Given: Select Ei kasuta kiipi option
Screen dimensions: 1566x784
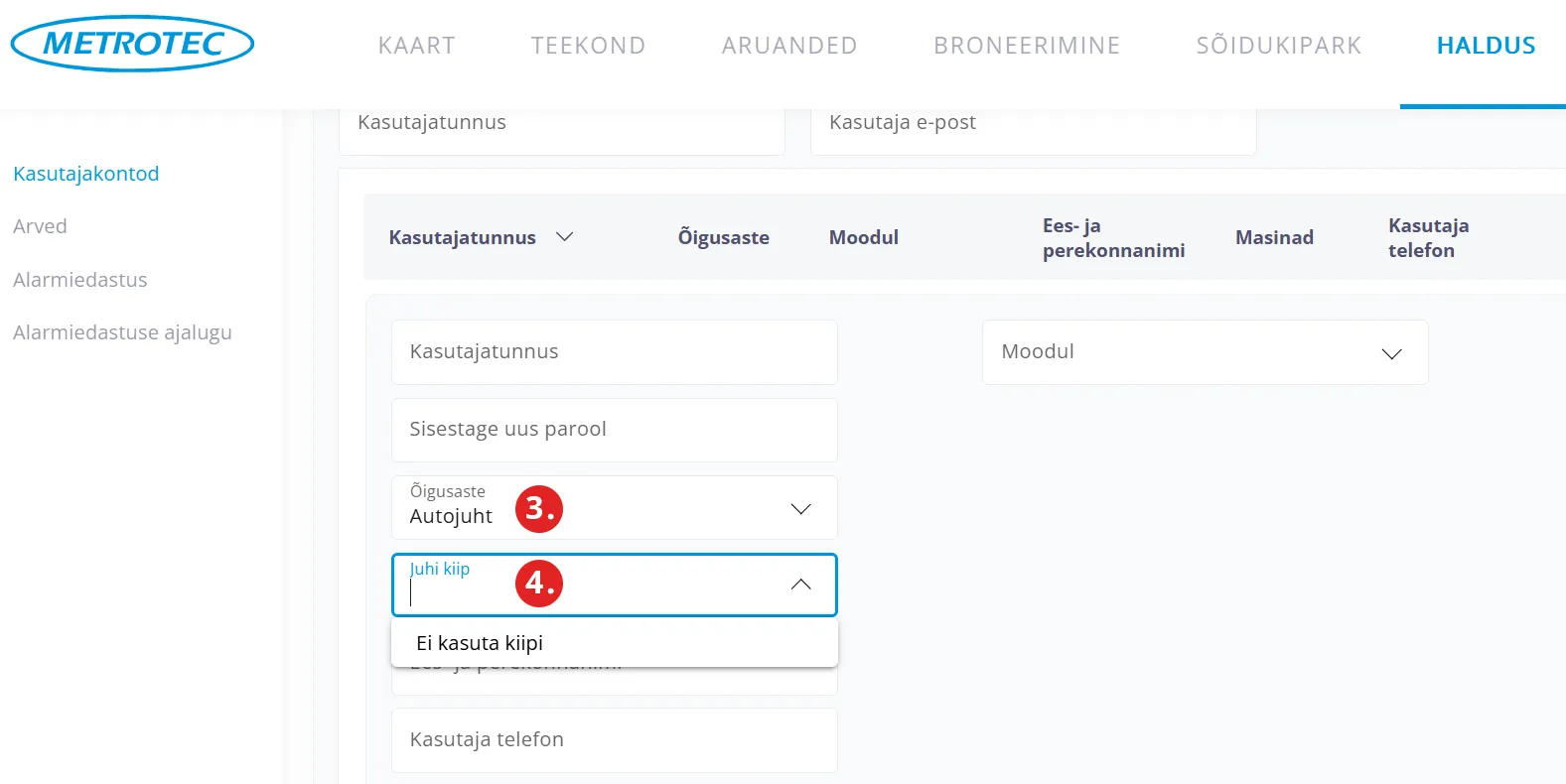Looking at the screenshot, I should tap(480, 643).
